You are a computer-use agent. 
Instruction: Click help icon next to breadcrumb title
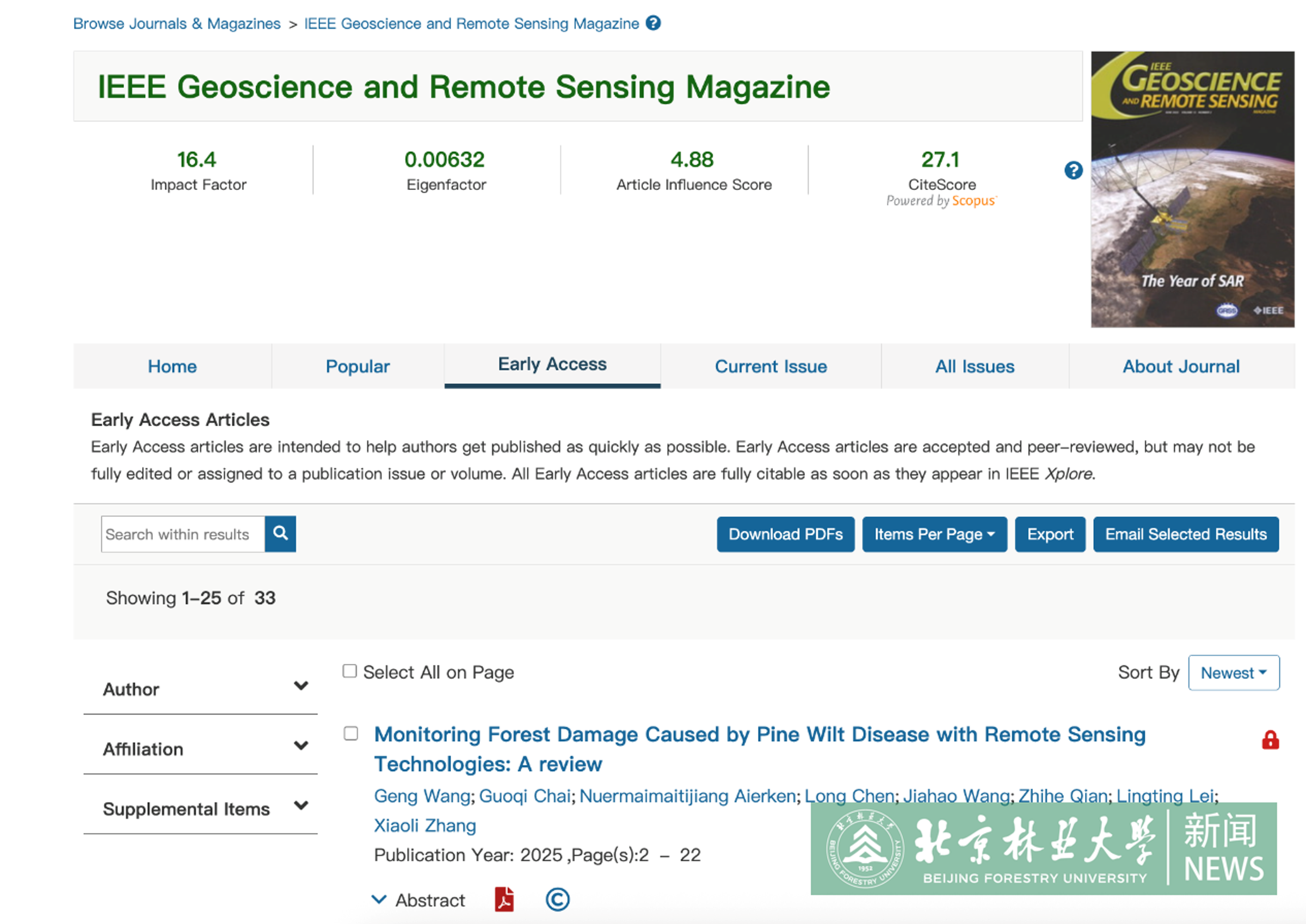point(653,23)
